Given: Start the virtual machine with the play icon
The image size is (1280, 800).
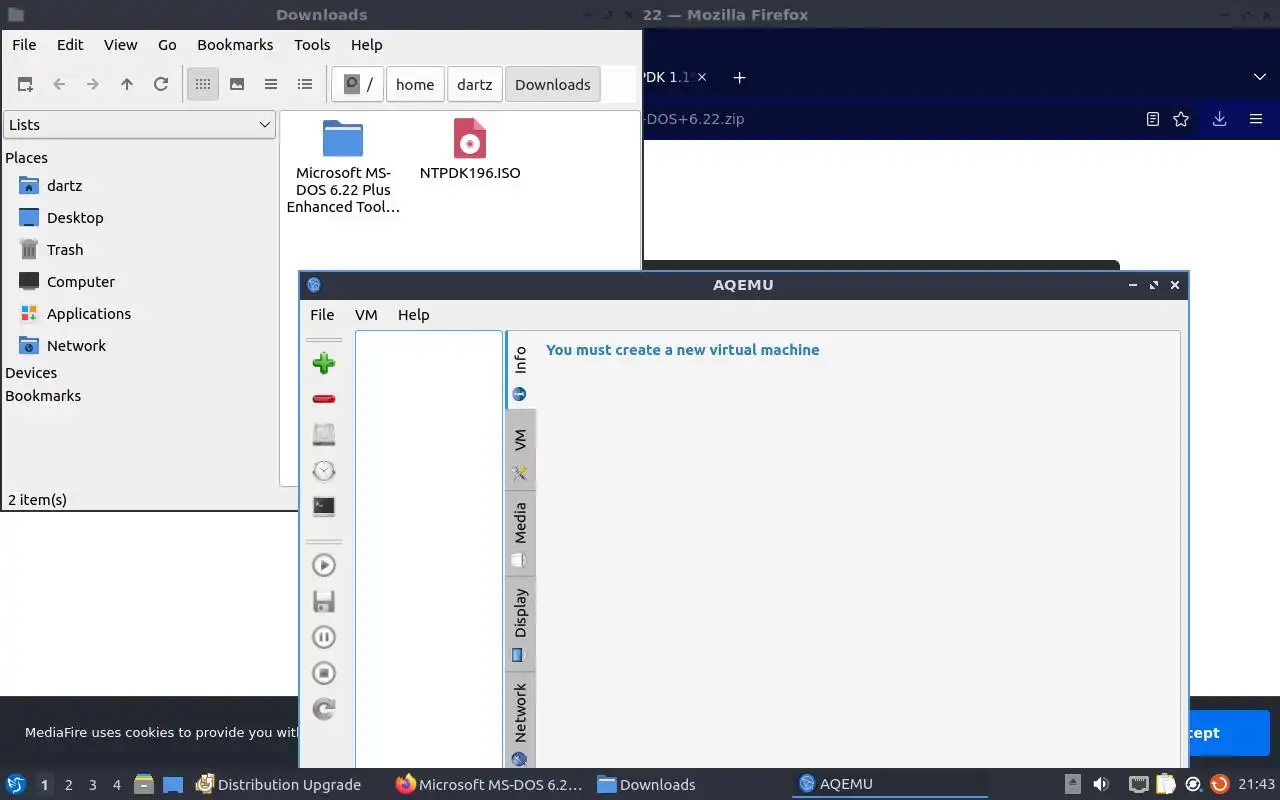Looking at the screenshot, I should [x=323, y=565].
